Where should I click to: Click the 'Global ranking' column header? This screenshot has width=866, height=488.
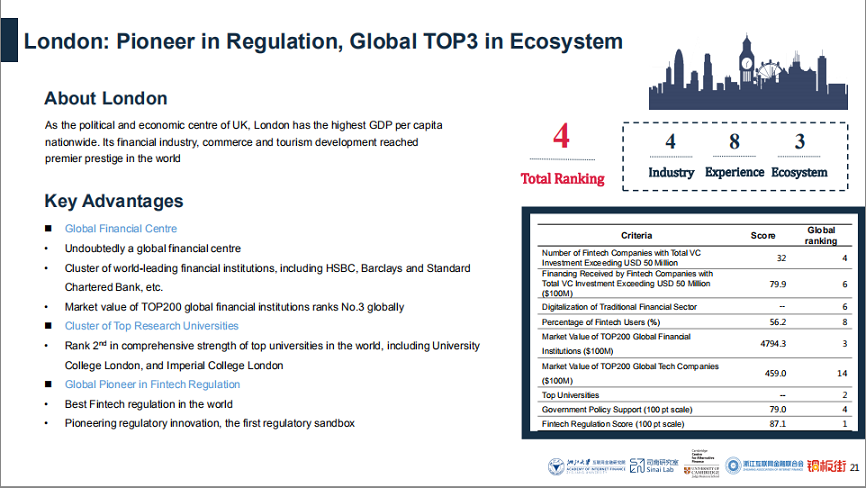coord(821,236)
